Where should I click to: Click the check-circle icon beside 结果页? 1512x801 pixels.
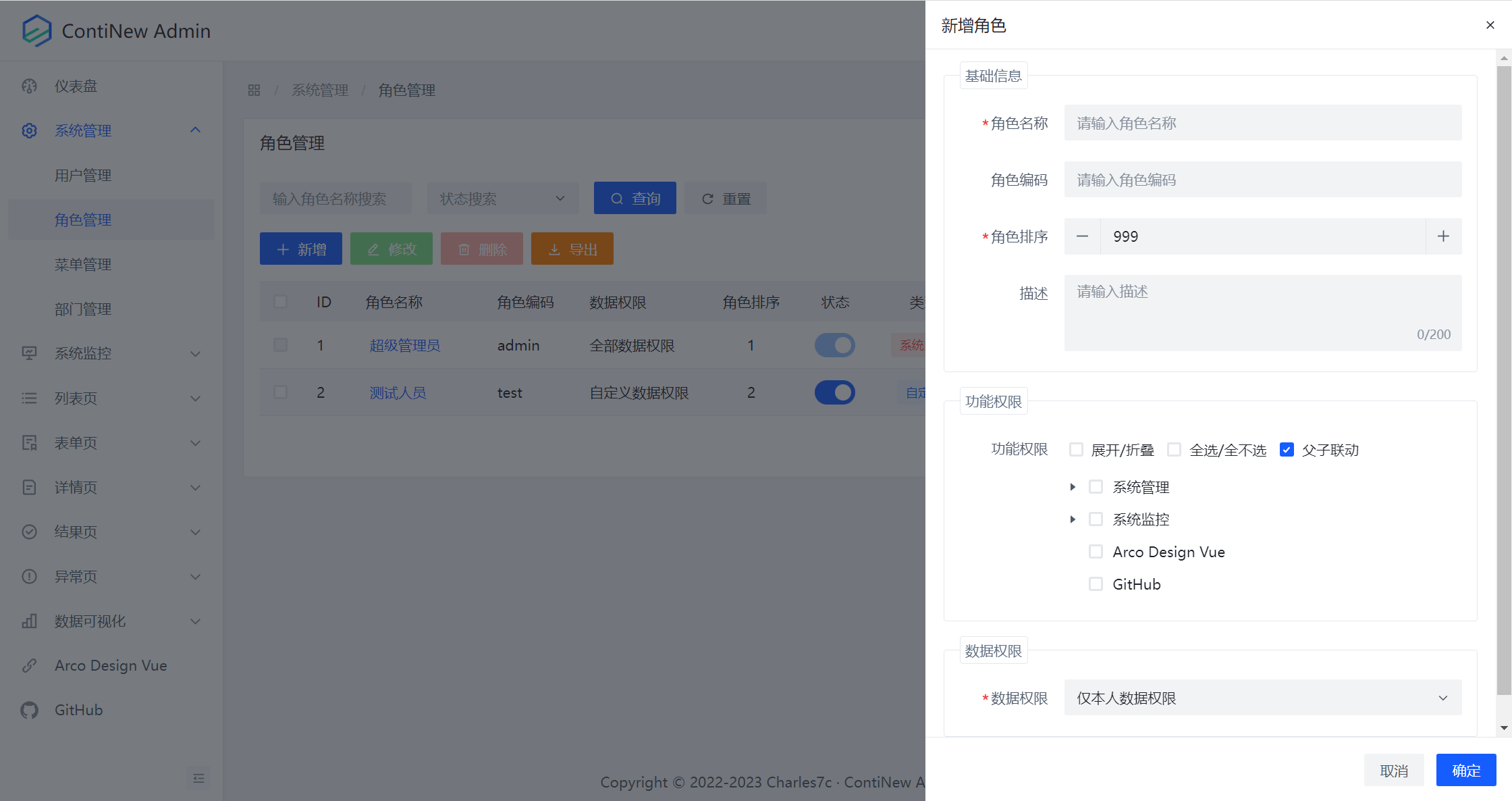click(29, 532)
